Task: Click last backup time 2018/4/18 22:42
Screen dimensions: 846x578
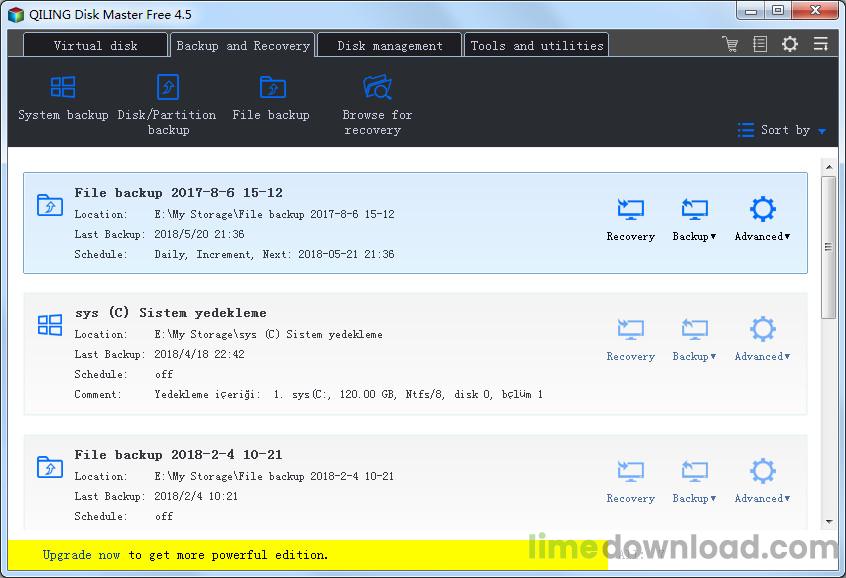Action: [199, 354]
